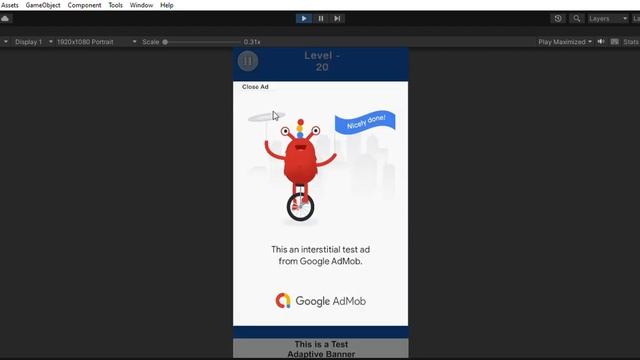Click the Play button in the Unity toolbar

point(304,18)
